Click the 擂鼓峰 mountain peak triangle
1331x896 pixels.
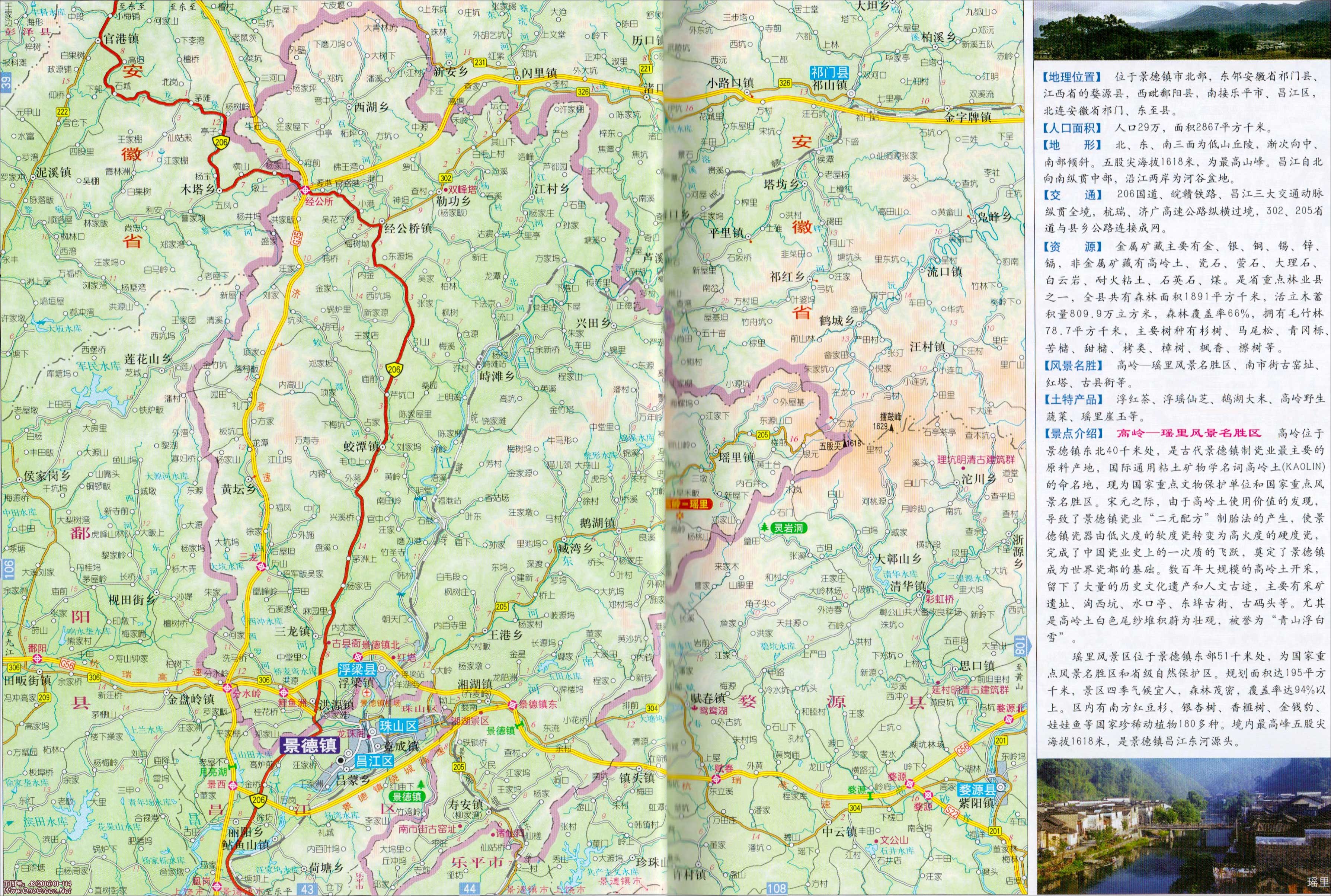(x=892, y=428)
